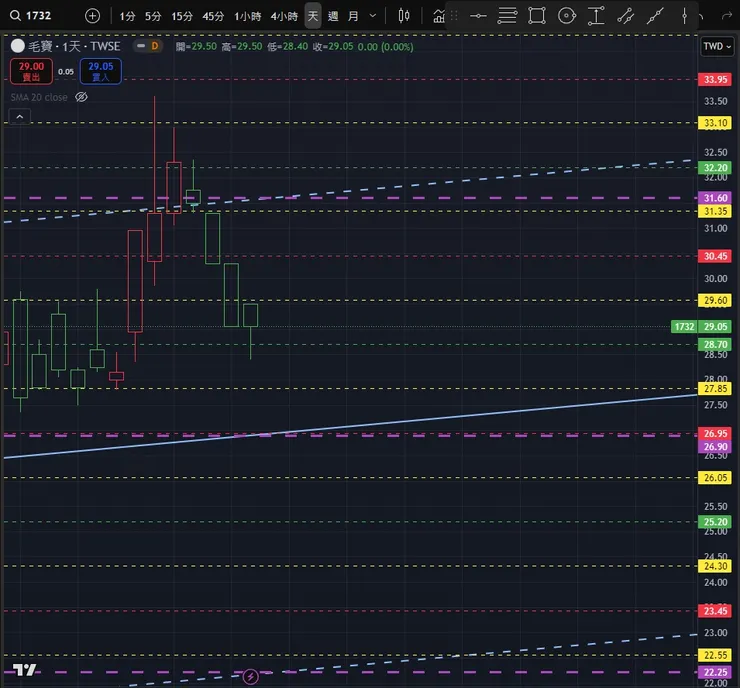Viewport: 740px width, 688px height.
Task: Click the 26.95 red price label
Action: 715,433
